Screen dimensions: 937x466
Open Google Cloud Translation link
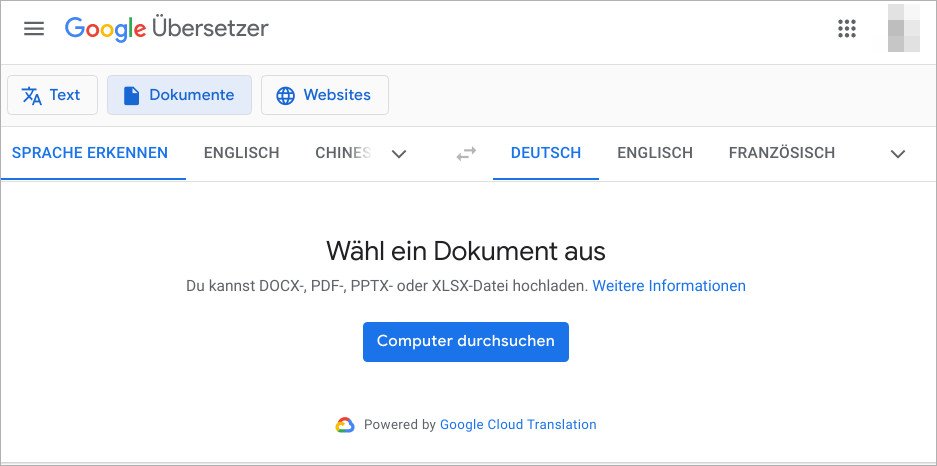click(518, 425)
